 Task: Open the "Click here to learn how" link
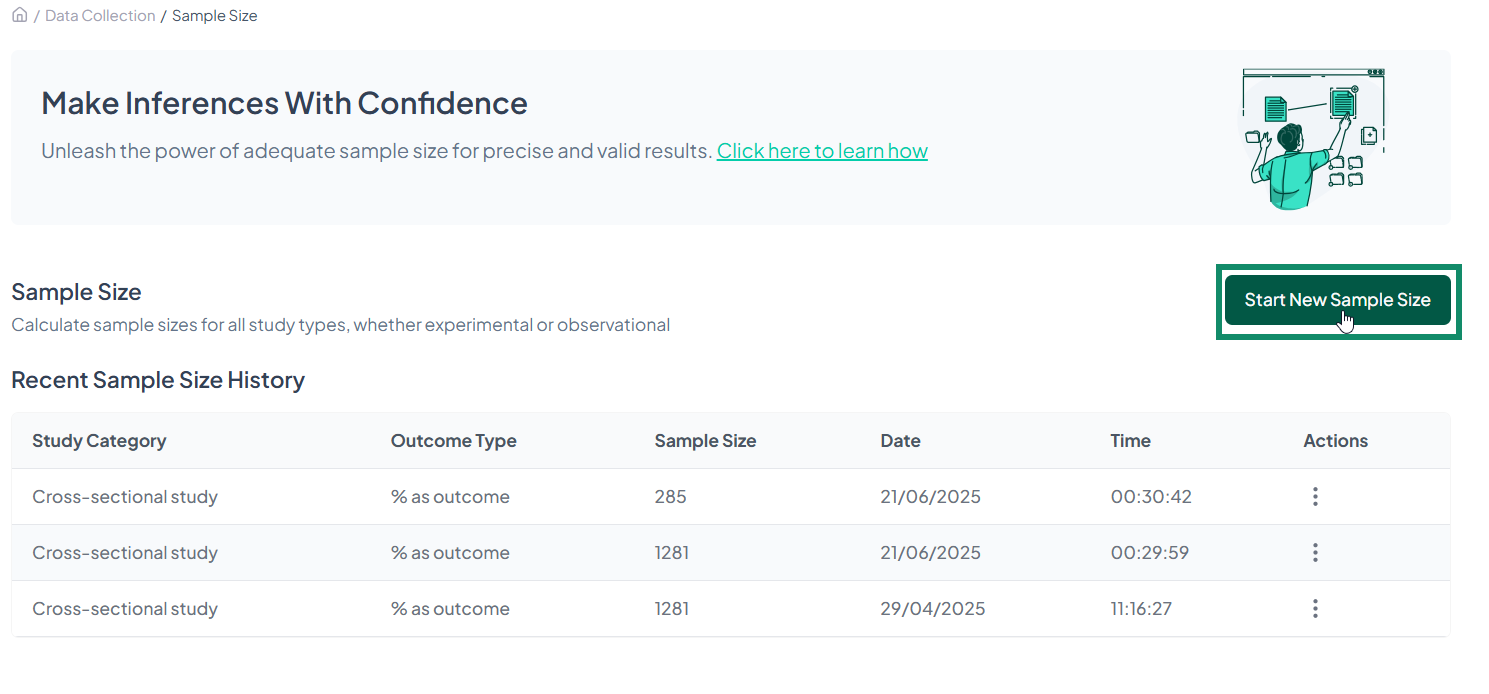(822, 151)
